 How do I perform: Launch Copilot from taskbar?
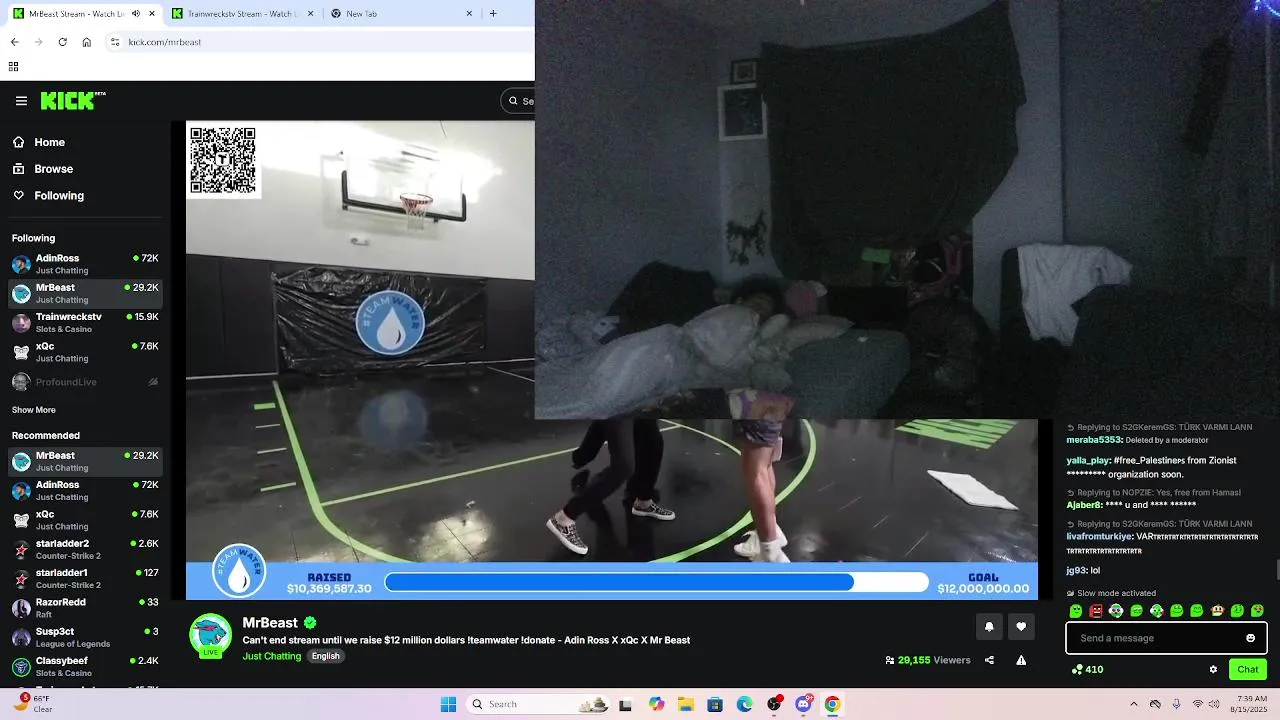pos(656,704)
